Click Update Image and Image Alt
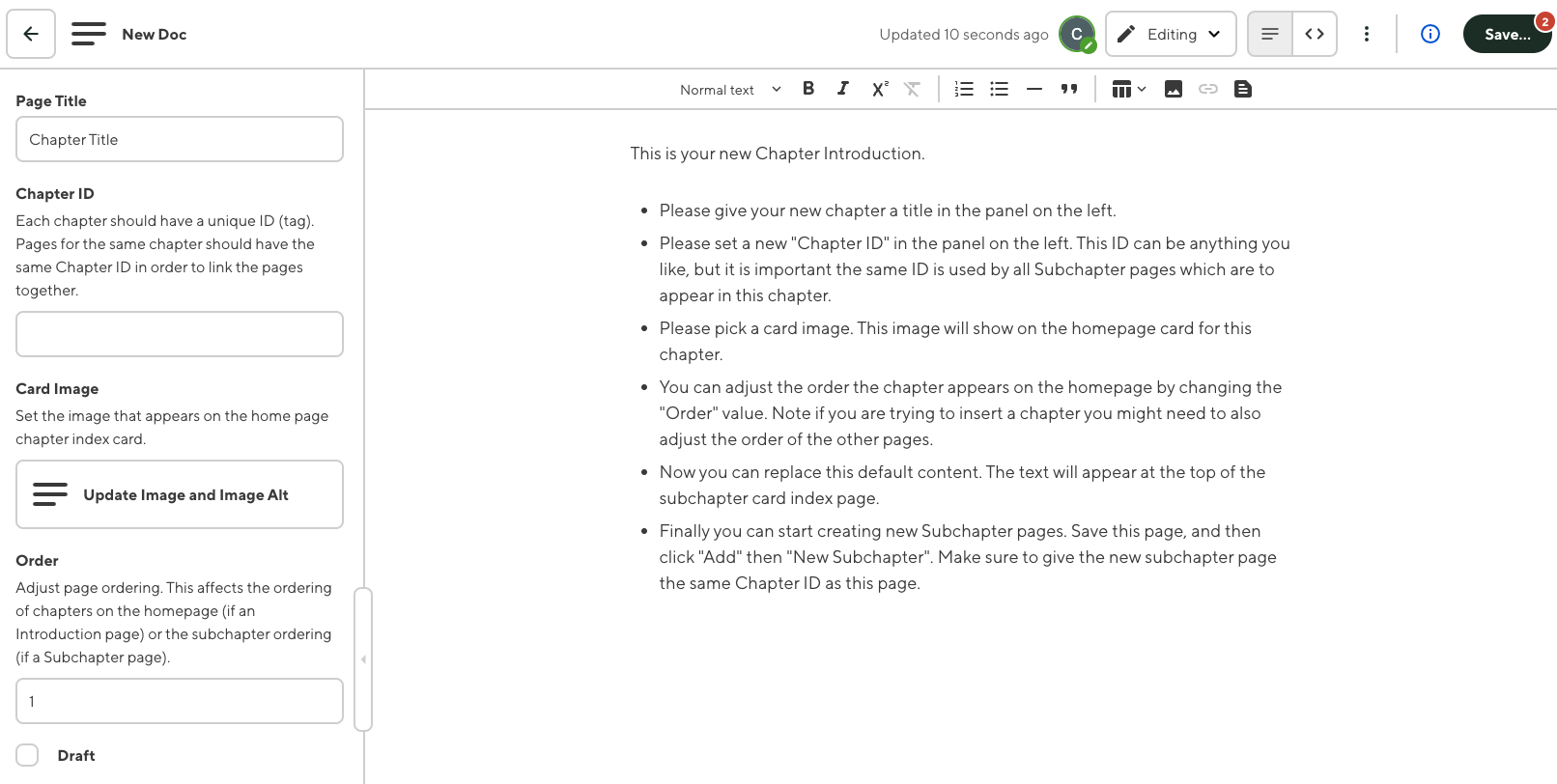Screen dimensions: 1557x784 (x=180, y=494)
